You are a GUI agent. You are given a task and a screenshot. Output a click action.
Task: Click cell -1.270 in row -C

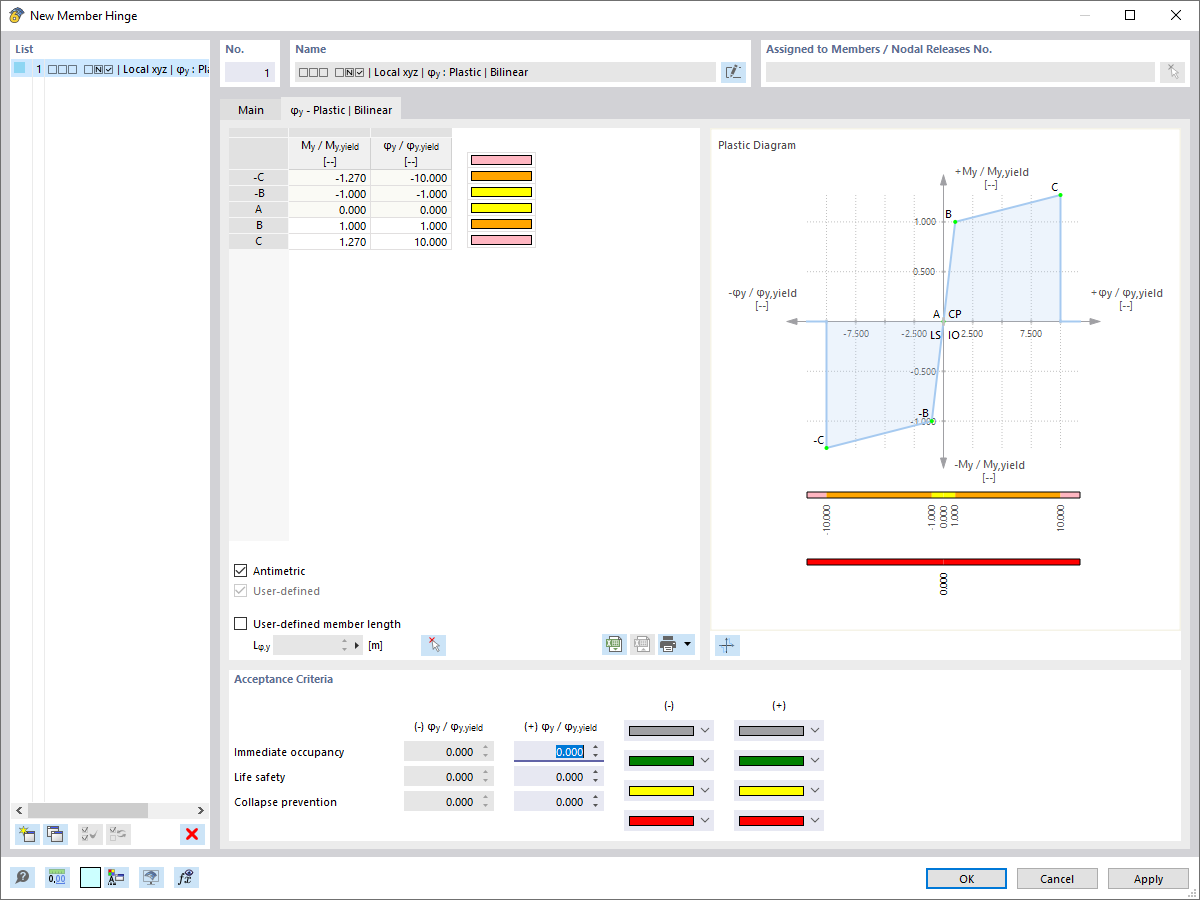[x=329, y=178]
